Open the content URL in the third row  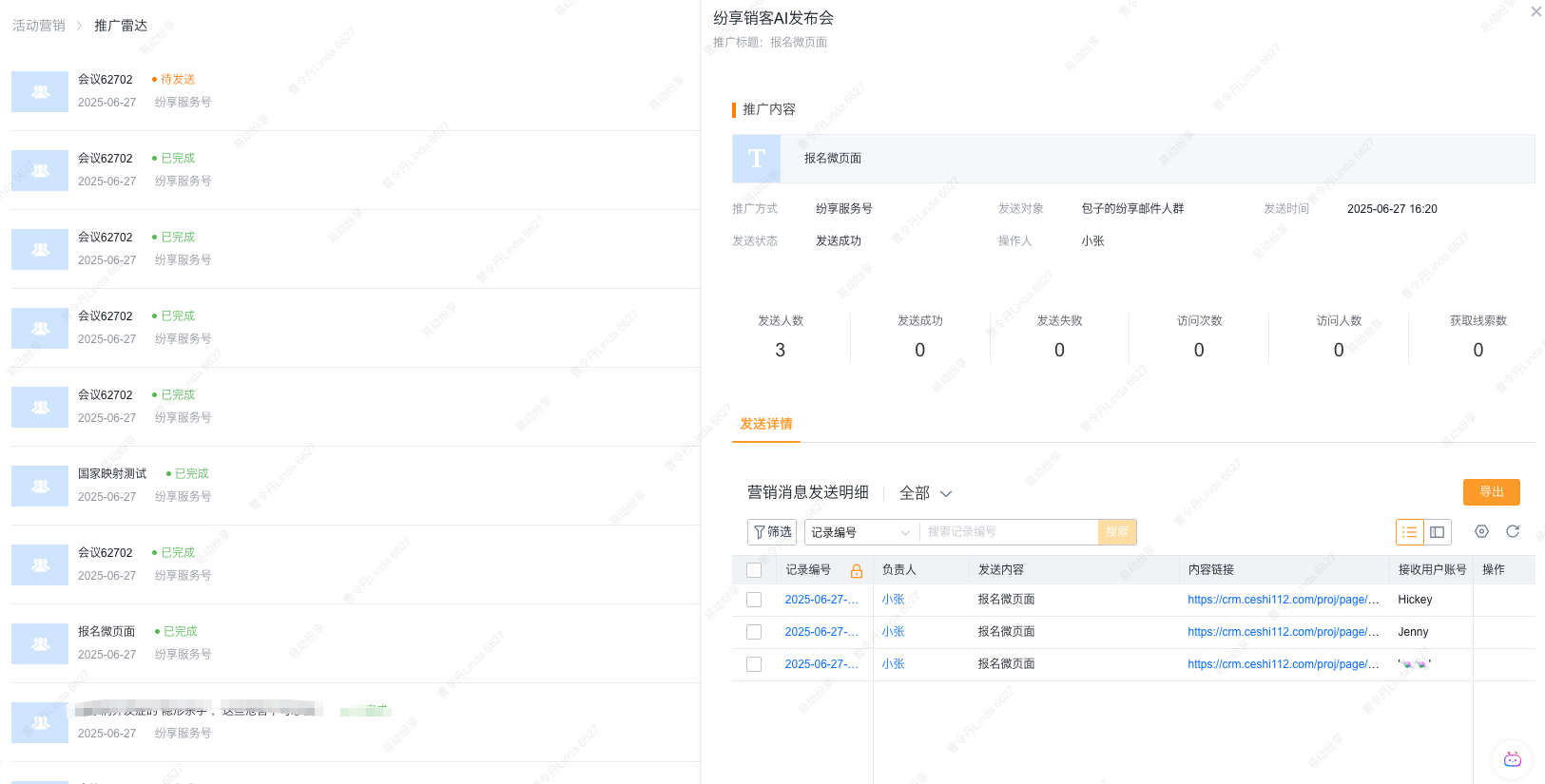(1284, 664)
